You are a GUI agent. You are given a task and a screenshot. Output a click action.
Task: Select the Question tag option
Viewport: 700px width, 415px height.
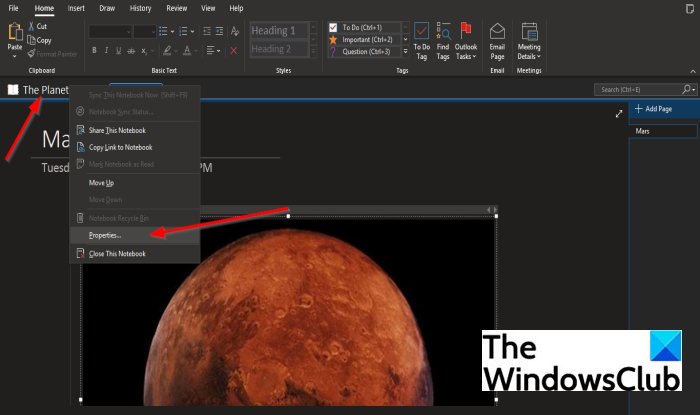(365, 50)
